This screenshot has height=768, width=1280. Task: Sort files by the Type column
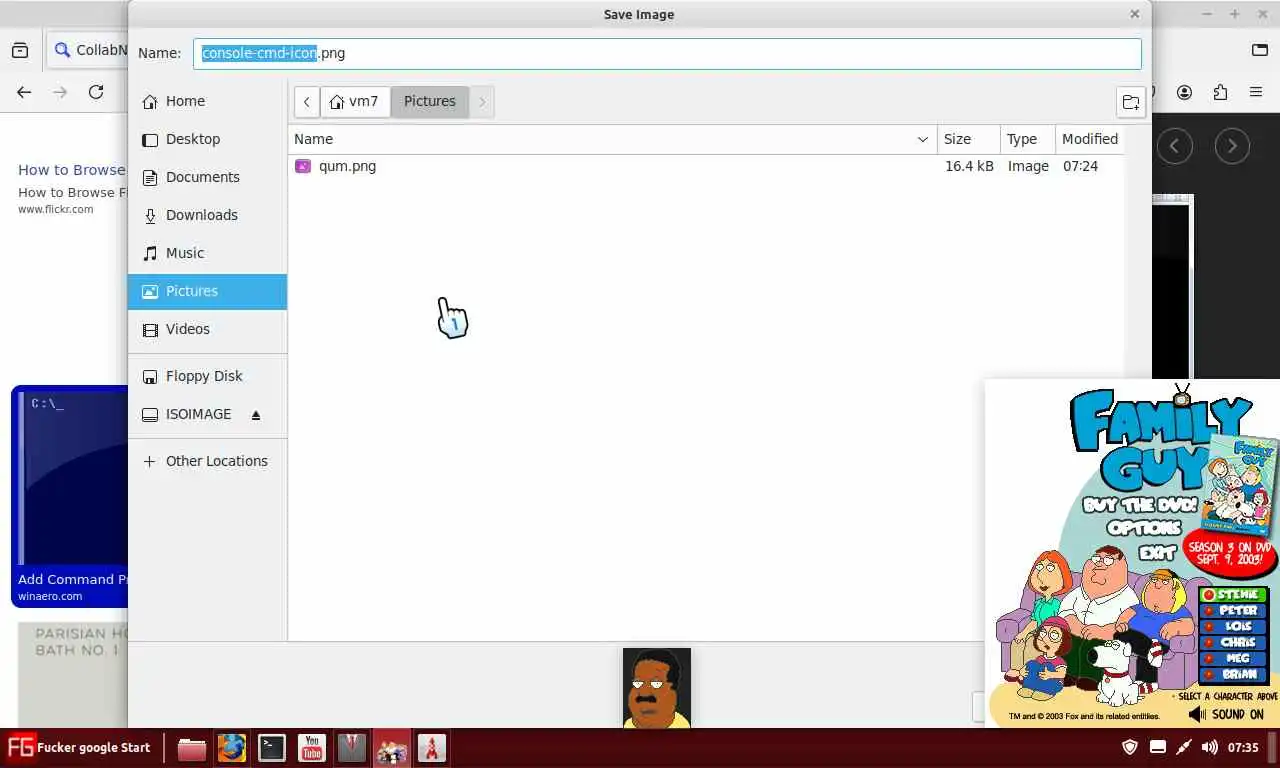click(x=1027, y=139)
